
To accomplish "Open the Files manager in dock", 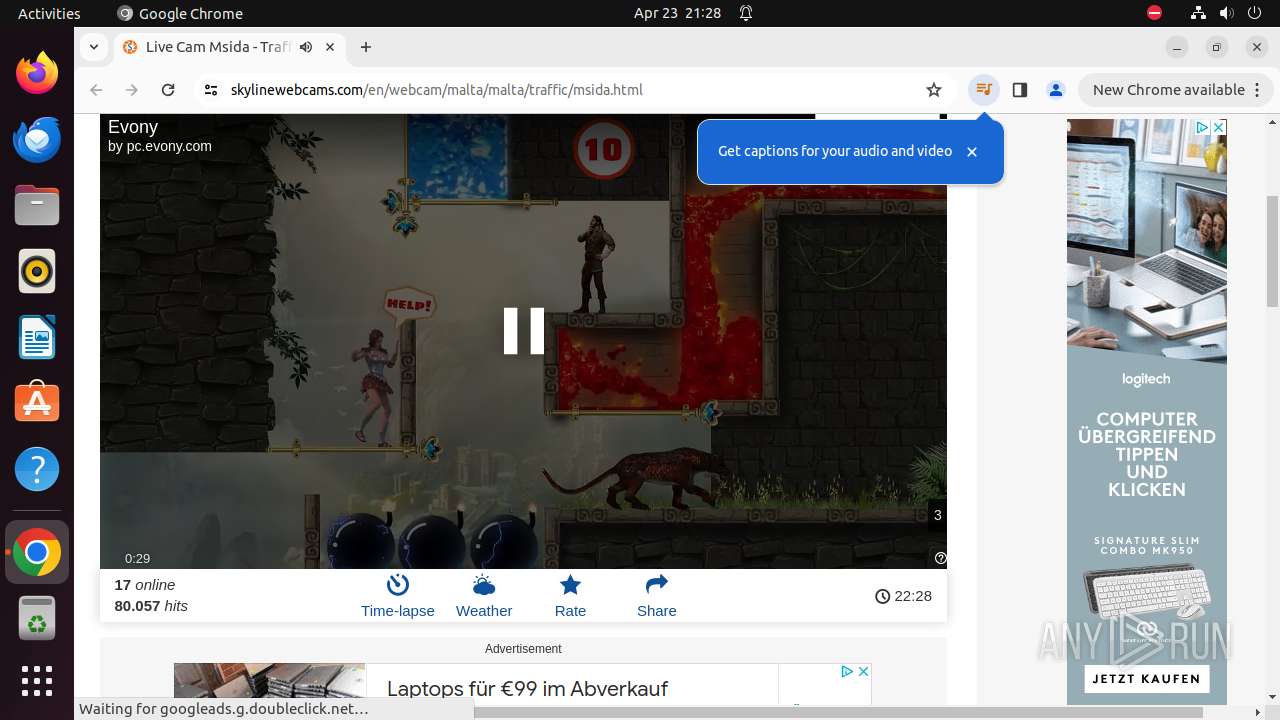I will click(x=37, y=205).
